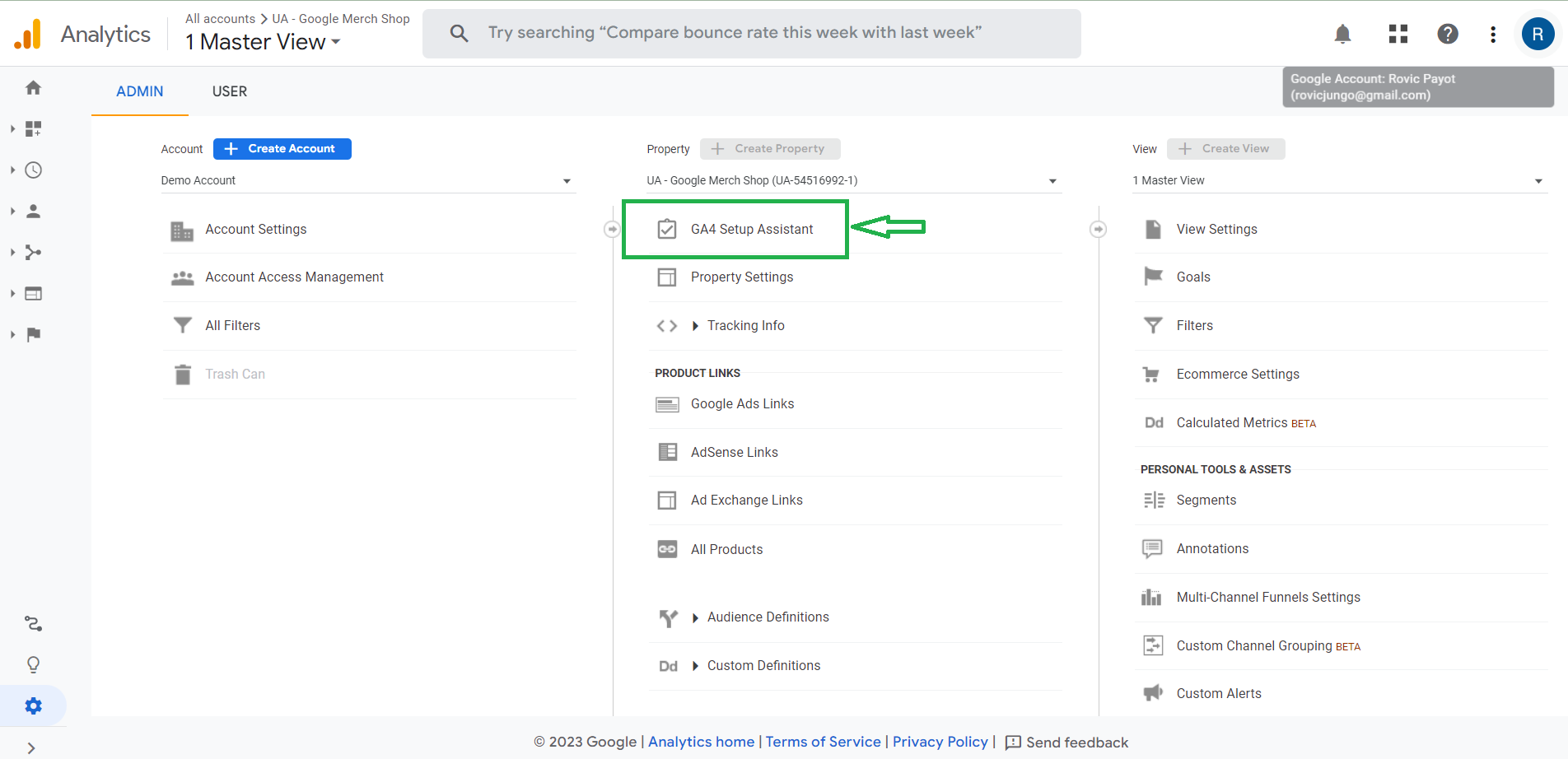Click the Admin gear icon
The height and width of the screenshot is (759, 1568).
coord(33,705)
